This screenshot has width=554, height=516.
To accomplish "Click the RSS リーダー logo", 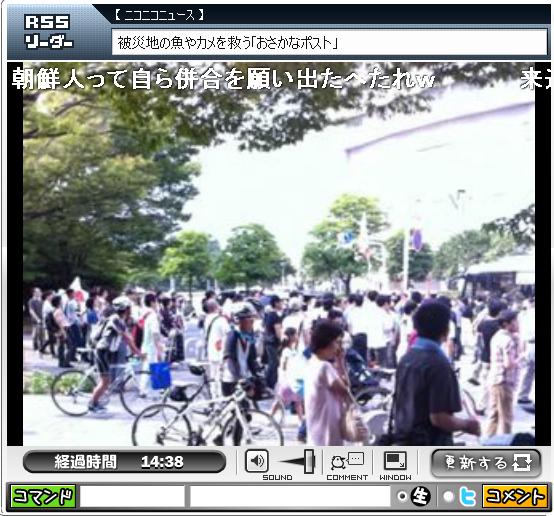I will click(x=48, y=32).
